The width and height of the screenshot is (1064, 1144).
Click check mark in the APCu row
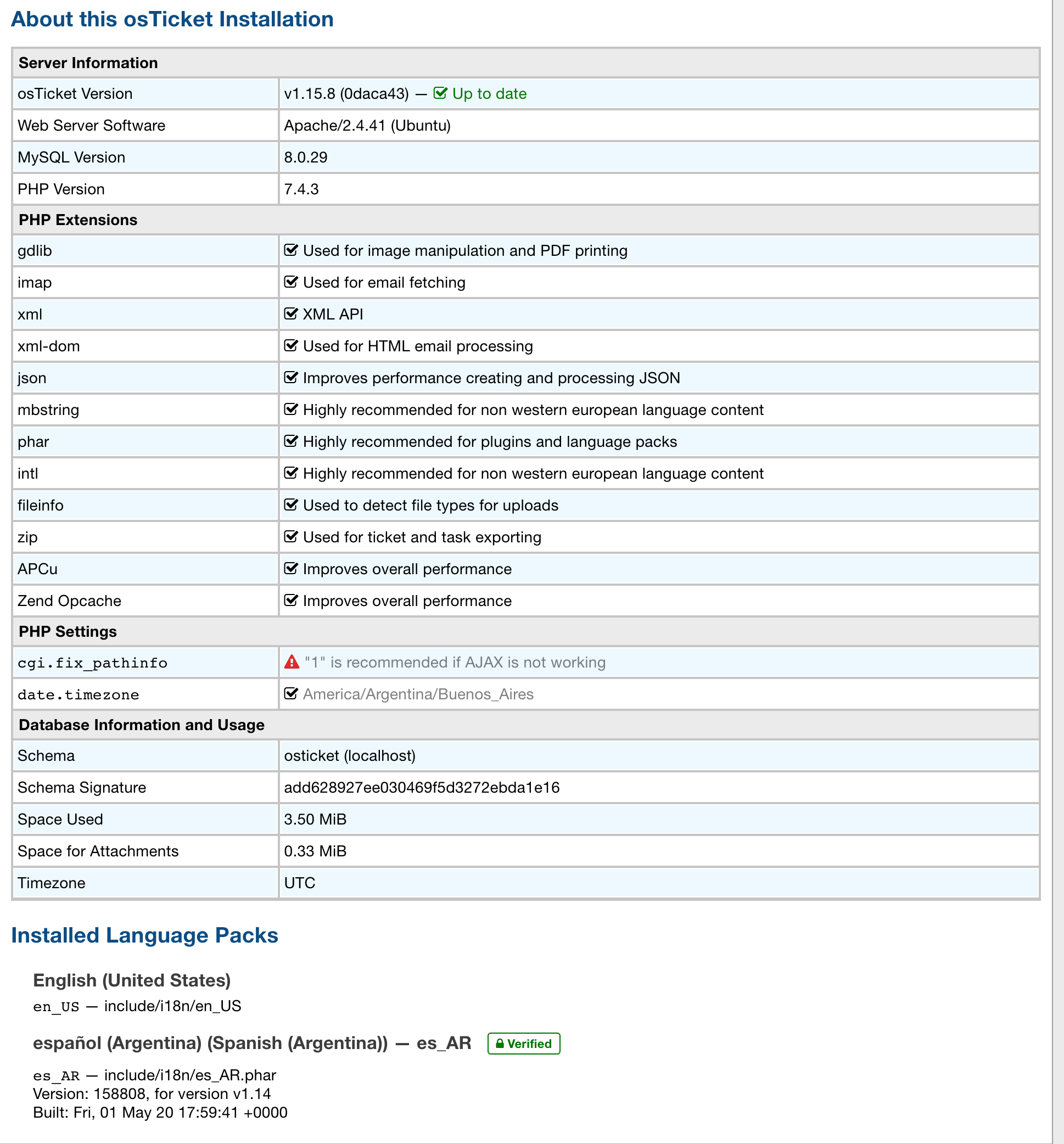(291, 569)
